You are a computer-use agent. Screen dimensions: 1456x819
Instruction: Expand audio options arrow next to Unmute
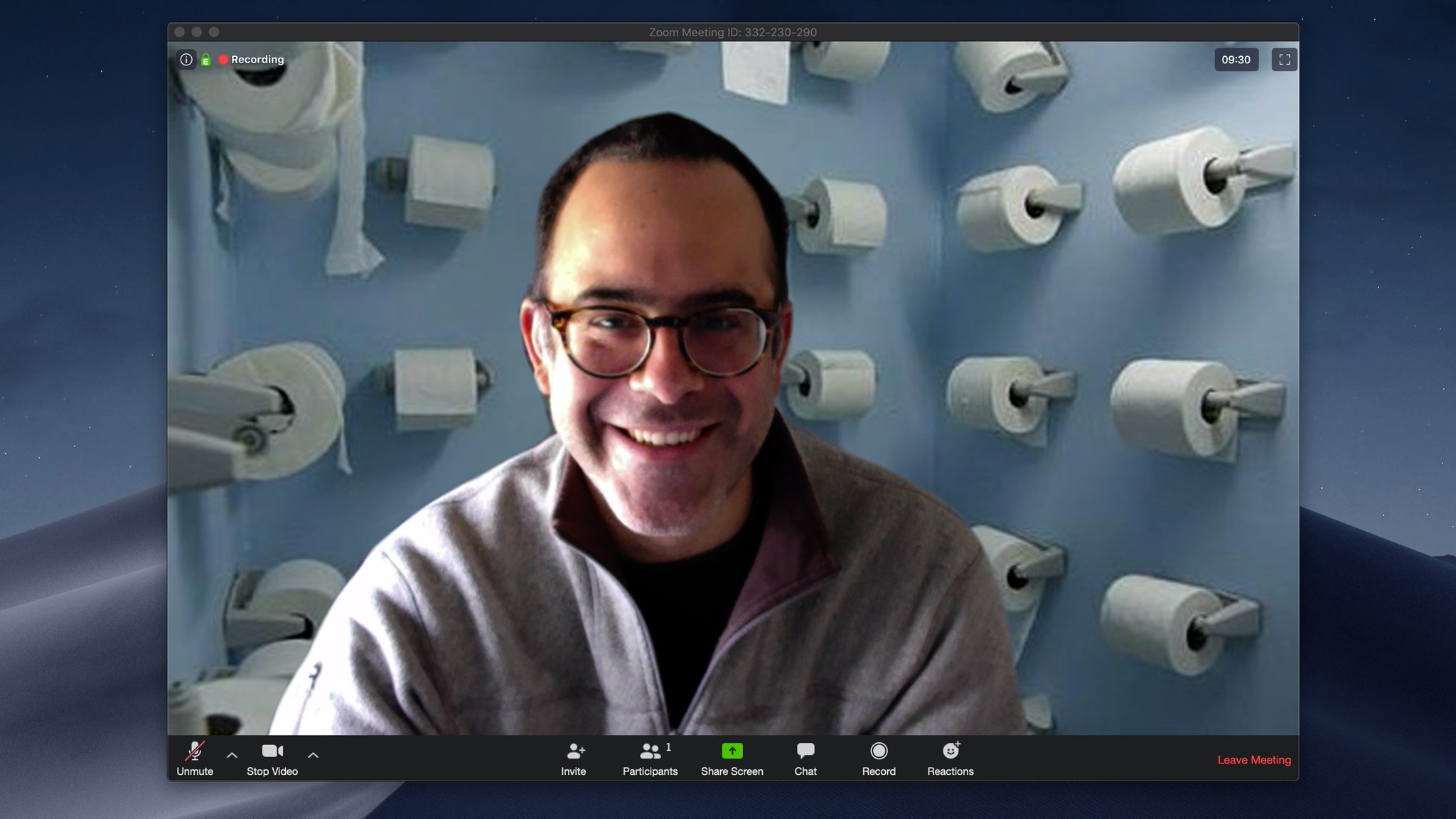232,755
